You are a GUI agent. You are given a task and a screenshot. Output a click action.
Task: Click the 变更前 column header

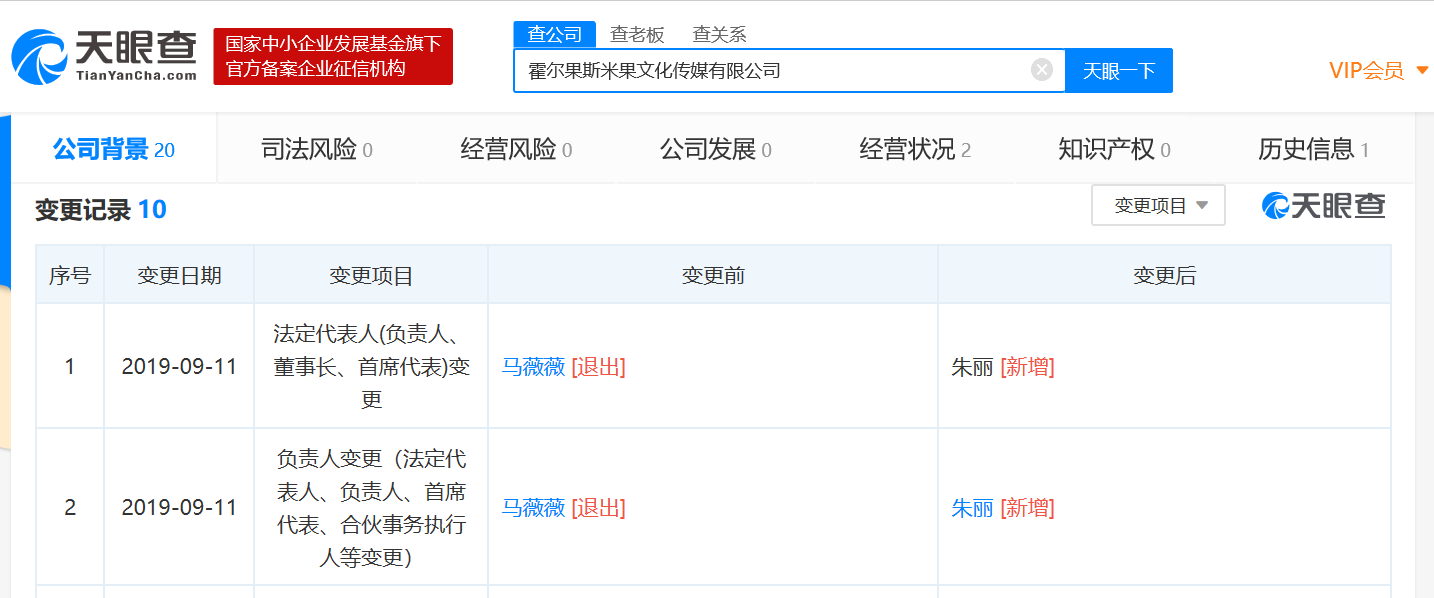tap(713, 276)
